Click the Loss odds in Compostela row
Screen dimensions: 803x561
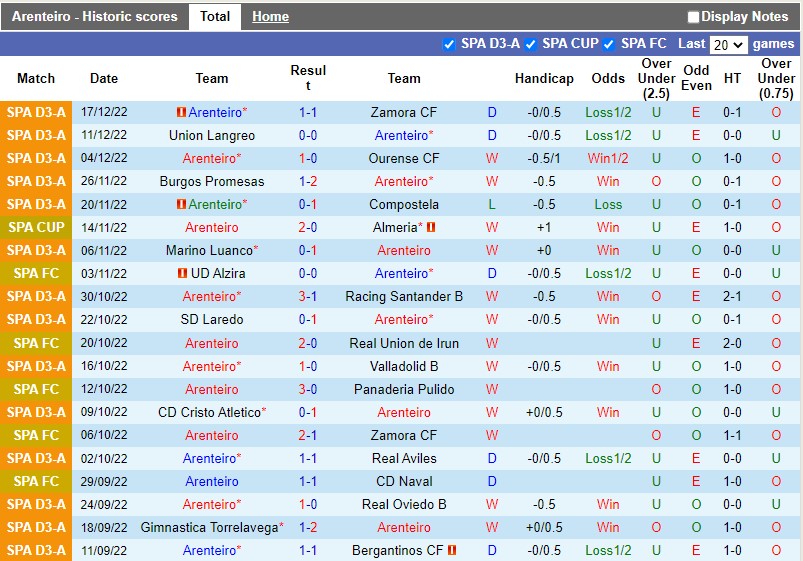(608, 204)
